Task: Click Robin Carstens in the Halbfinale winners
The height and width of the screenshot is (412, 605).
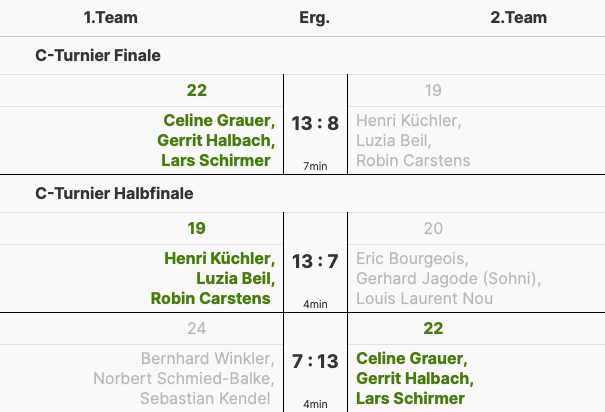Action: [211, 298]
